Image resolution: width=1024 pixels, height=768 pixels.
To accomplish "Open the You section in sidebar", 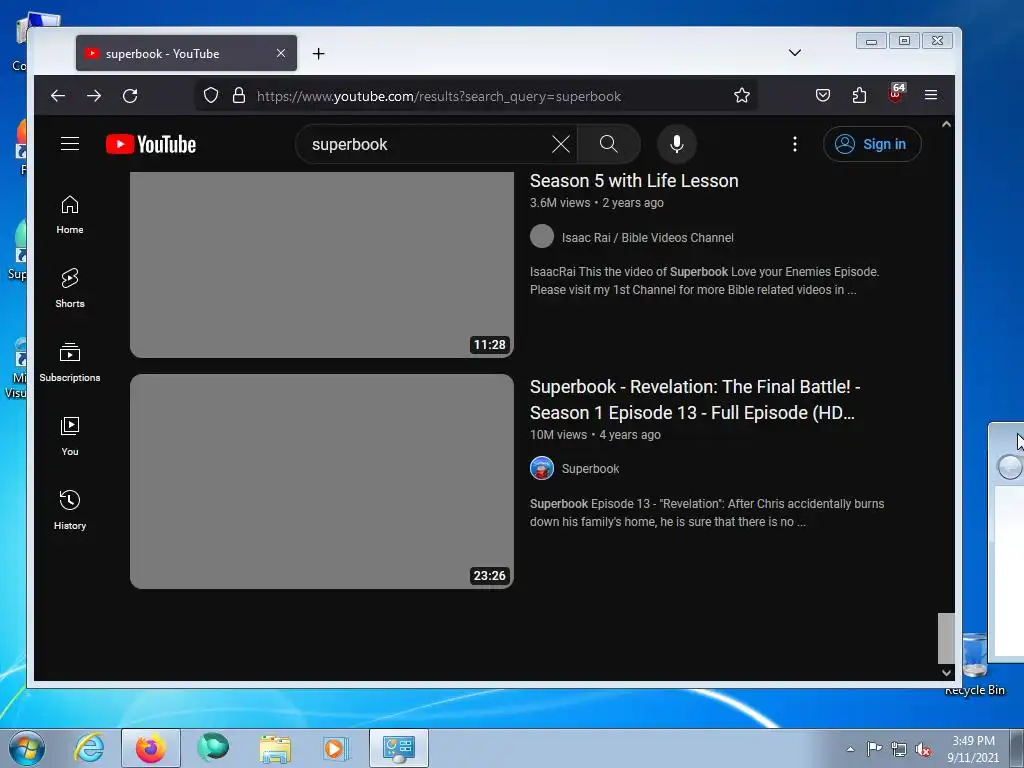I will [70, 436].
